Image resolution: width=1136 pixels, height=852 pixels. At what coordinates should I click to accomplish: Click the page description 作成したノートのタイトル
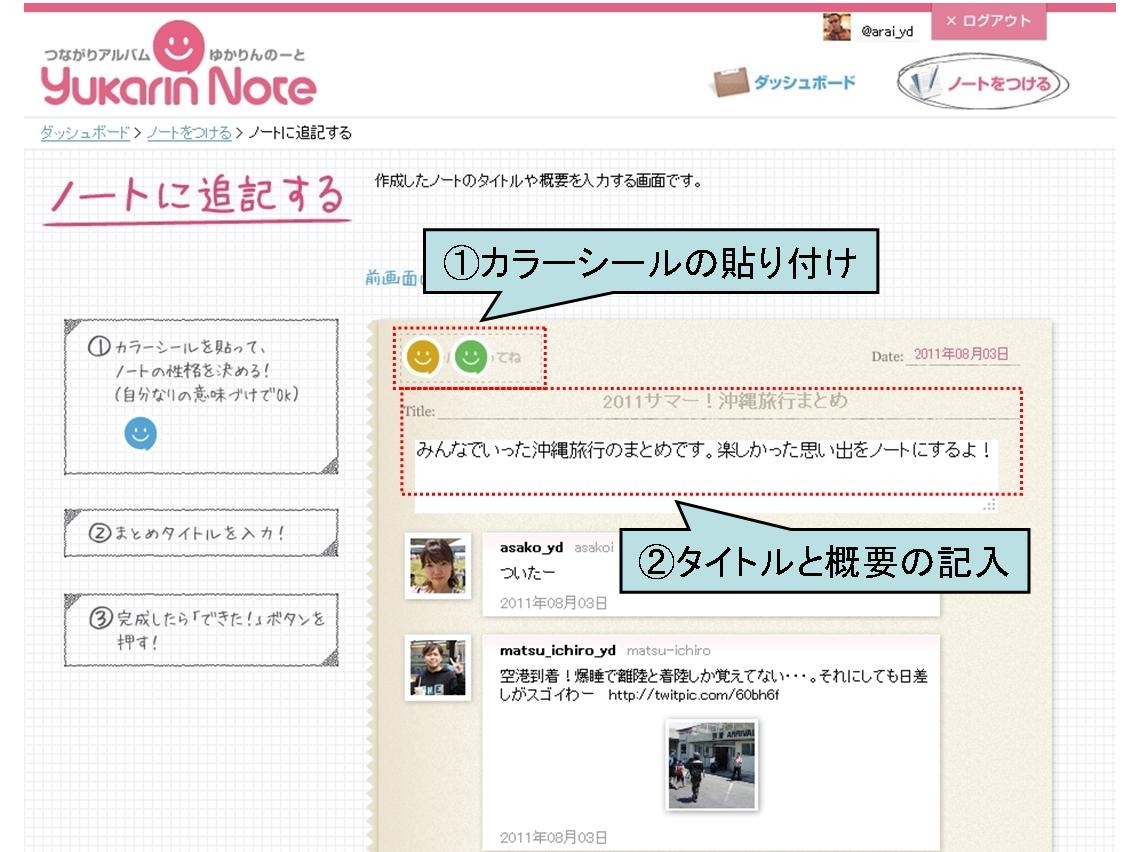tap(538, 181)
